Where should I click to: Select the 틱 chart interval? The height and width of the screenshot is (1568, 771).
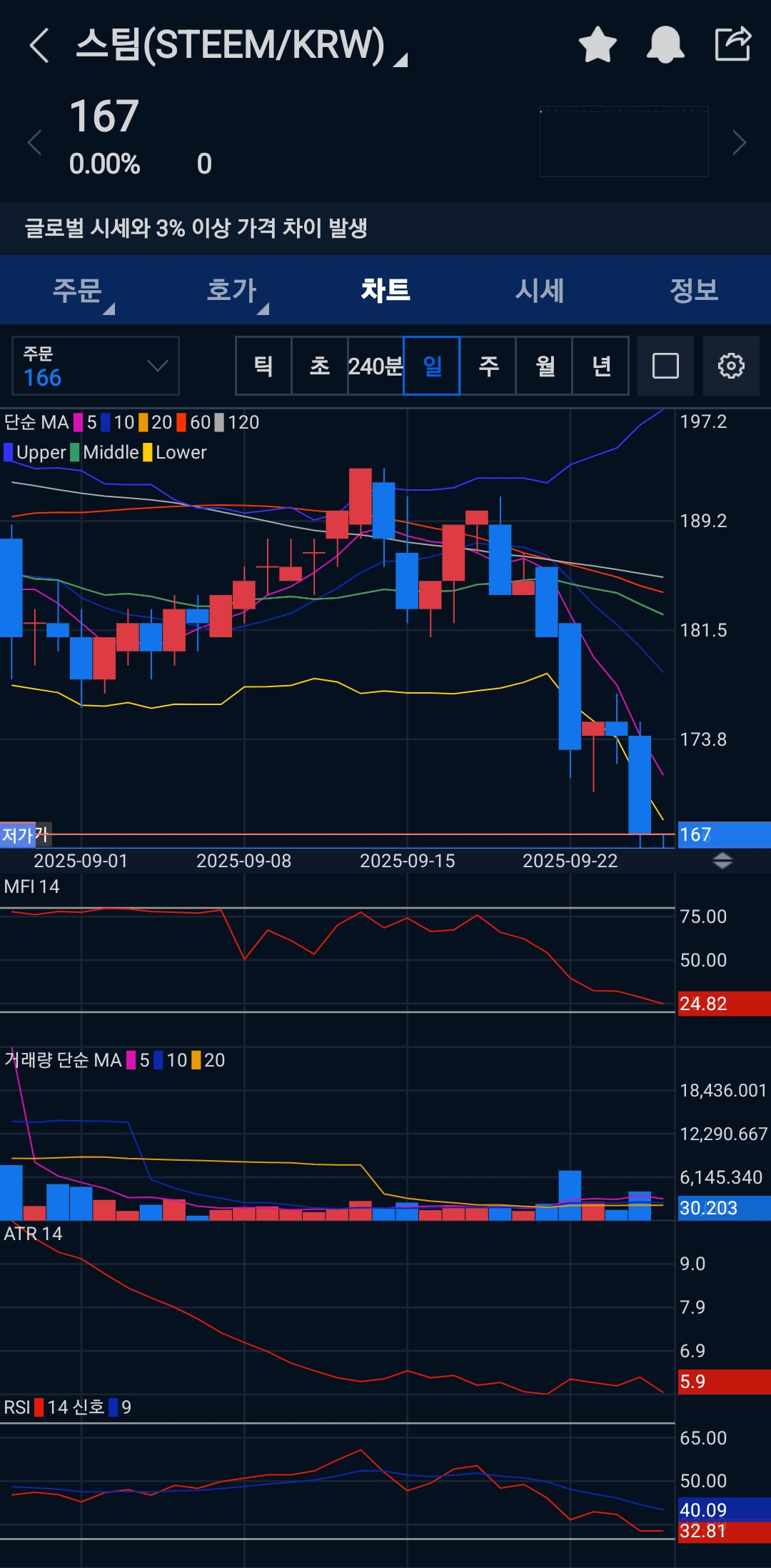(263, 366)
